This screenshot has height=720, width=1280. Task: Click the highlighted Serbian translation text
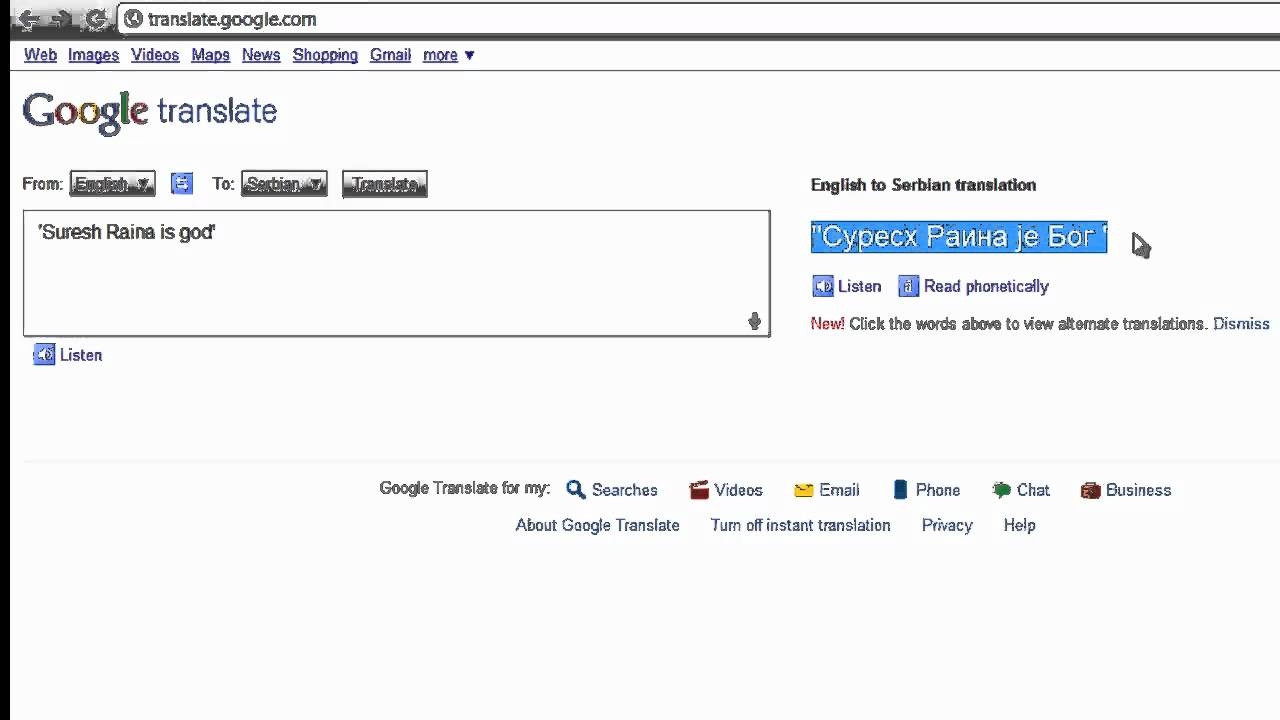pyautogui.click(x=959, y=237)
